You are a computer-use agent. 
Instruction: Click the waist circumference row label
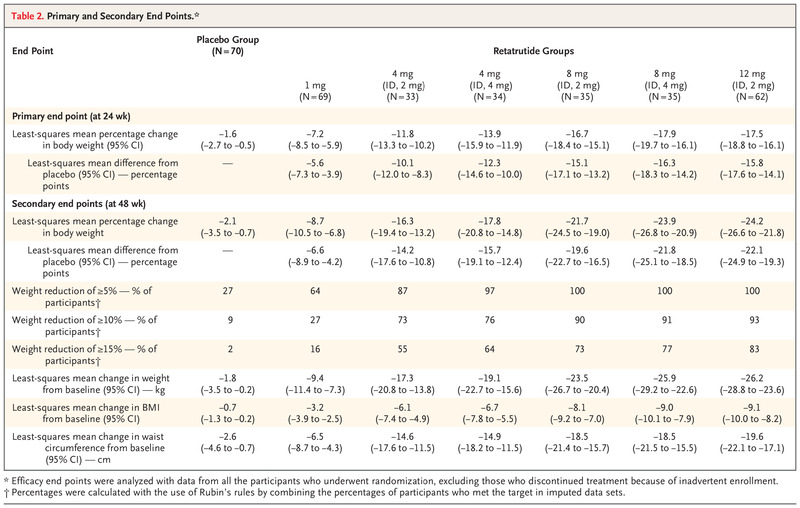coord(88,448)
